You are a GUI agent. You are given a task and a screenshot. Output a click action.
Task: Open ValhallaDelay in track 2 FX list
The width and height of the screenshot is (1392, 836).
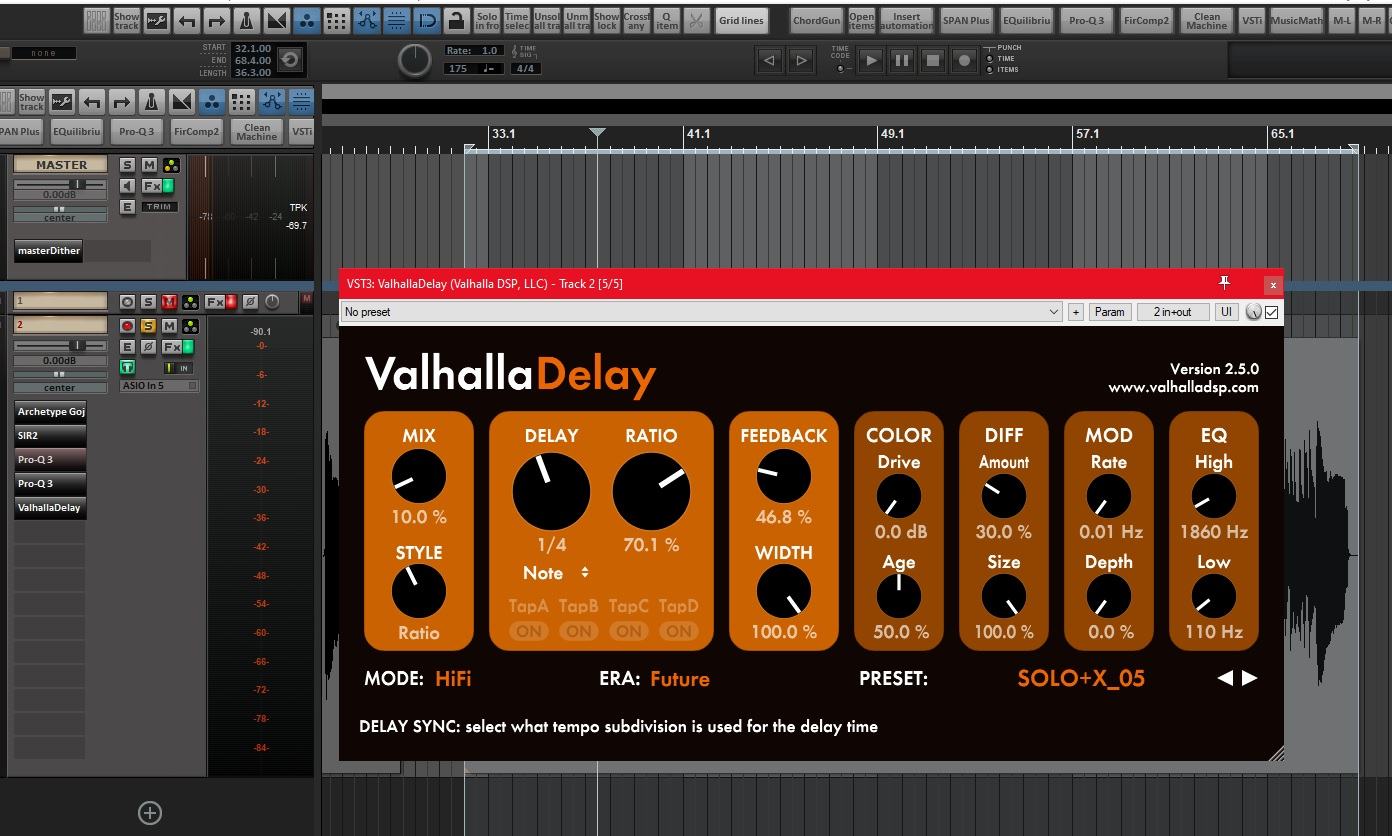click(x=50, y=508)
